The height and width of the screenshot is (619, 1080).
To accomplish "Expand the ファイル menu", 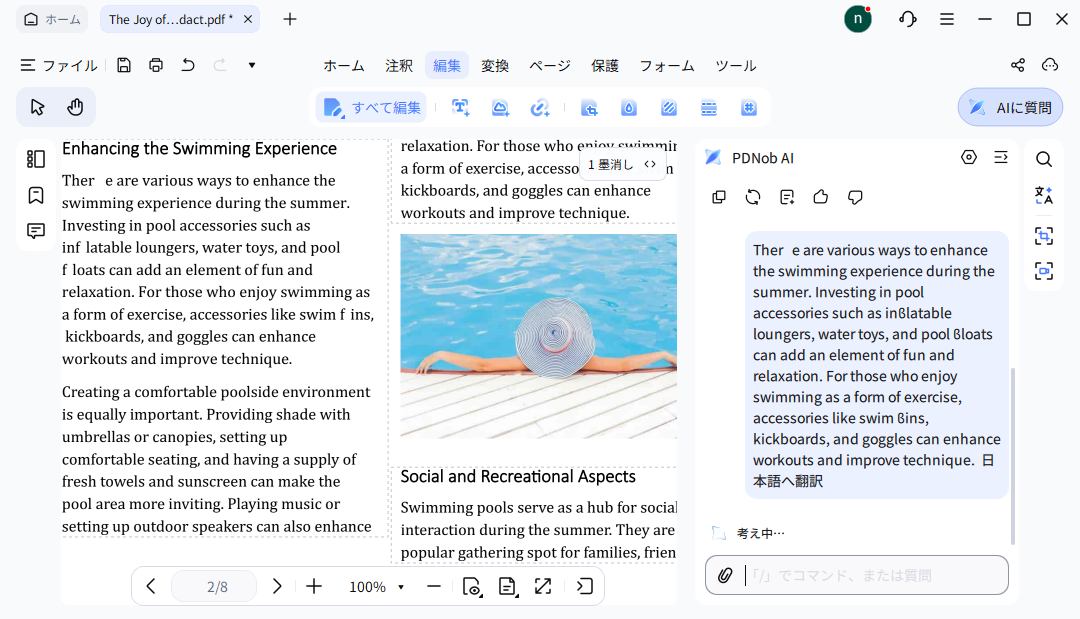I will 59,65.
